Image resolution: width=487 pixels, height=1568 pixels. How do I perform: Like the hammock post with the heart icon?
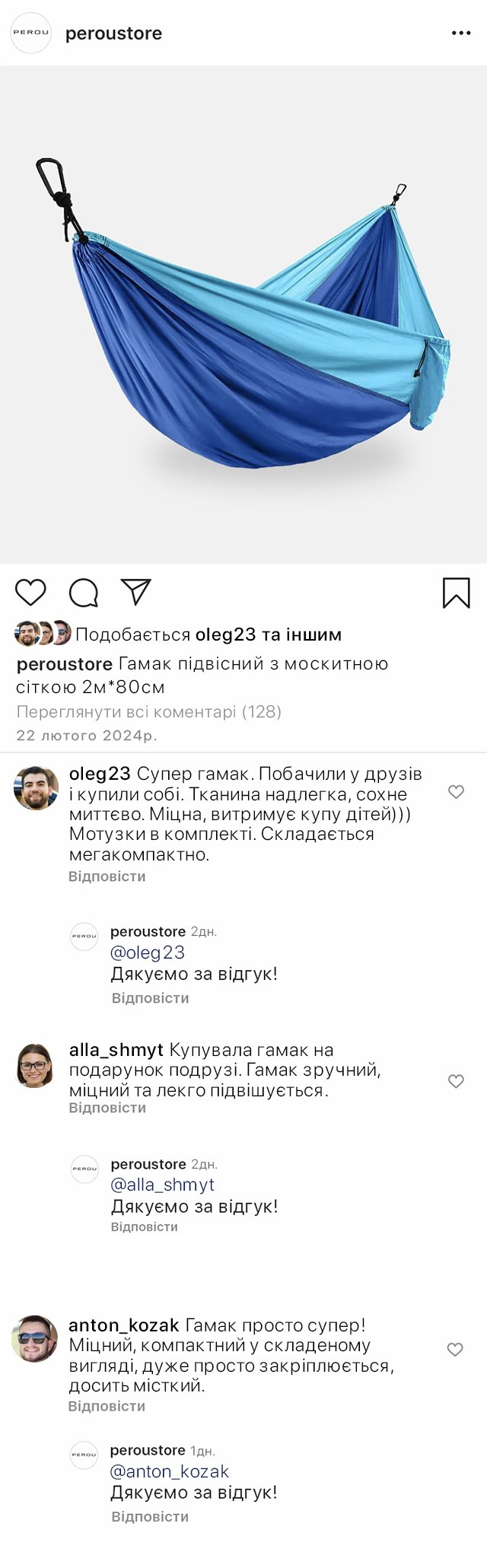(30, 593)
